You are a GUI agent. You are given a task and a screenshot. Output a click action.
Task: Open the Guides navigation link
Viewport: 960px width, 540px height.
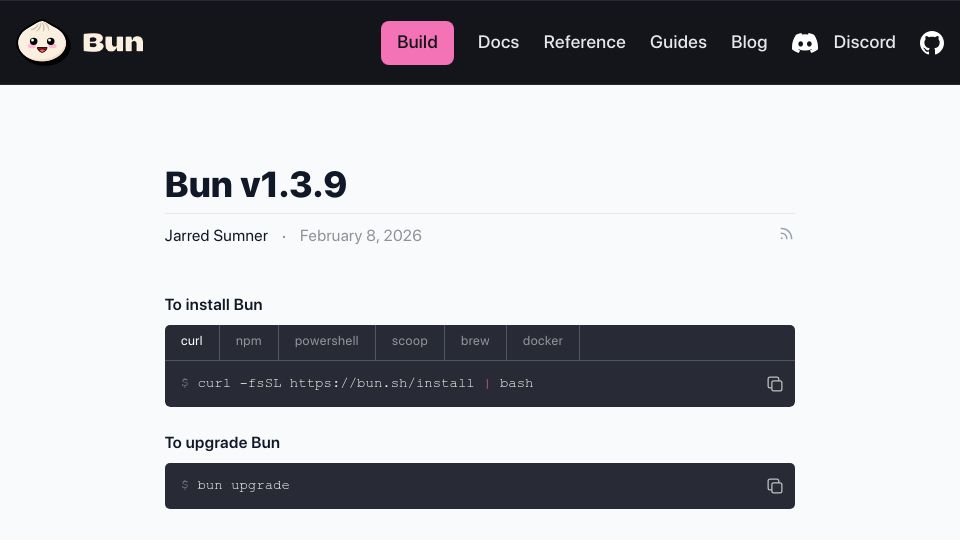coord(678,42)
